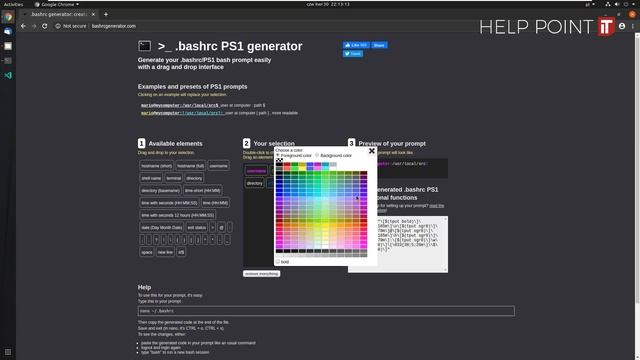Screen dimensions: 640x360
Task: Open the Chrome three-dot menu
Action: [x=632, y=26]
